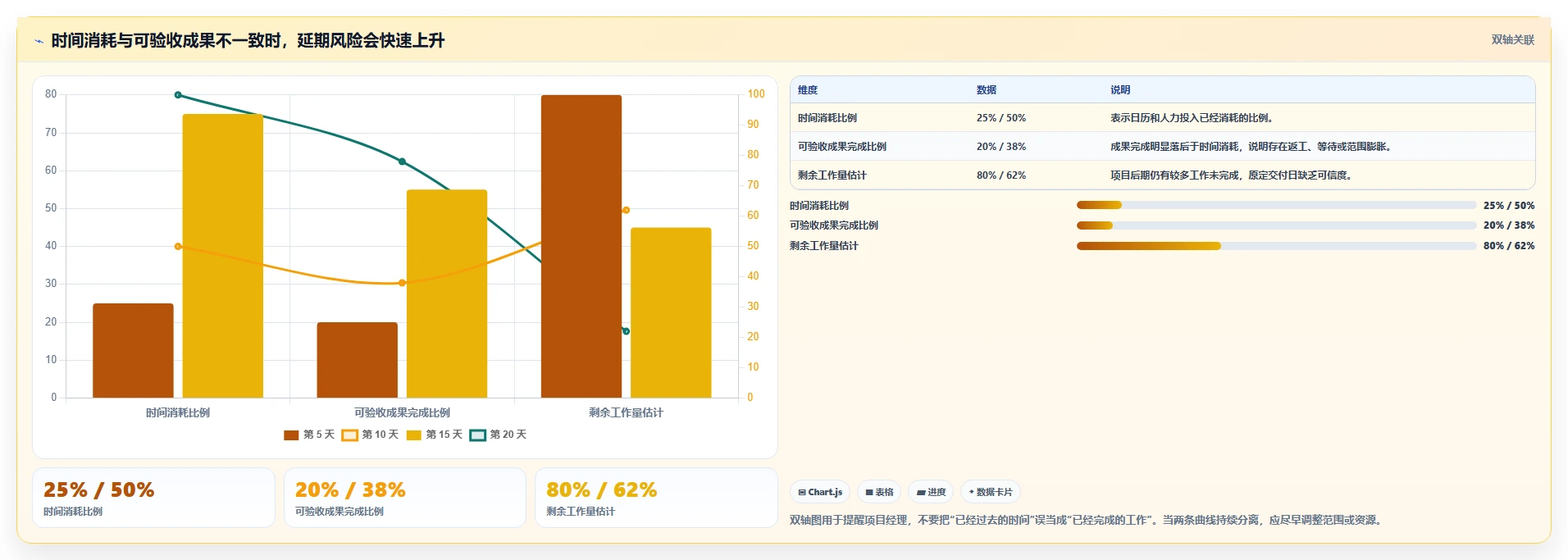This screenshot has height=560, width=1568.
Task: Click the brown bar for 时间消耗比例
Action: coord(133,351)
